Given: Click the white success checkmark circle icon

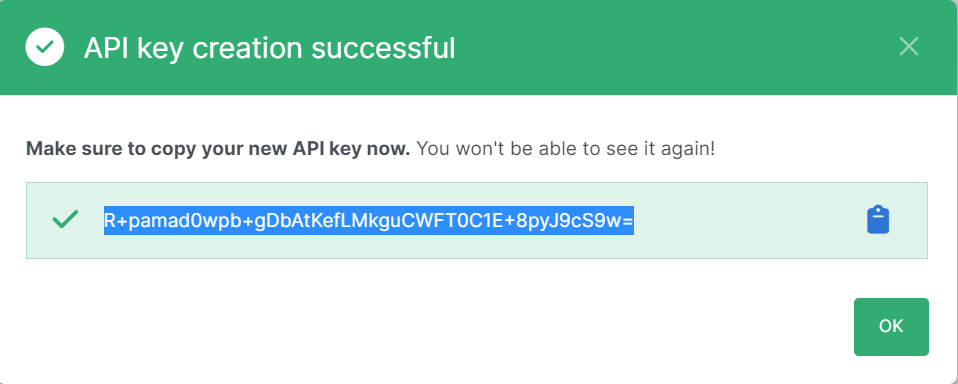Looking at the screenshot, I should pyautogui.click(x=45, y=46).
